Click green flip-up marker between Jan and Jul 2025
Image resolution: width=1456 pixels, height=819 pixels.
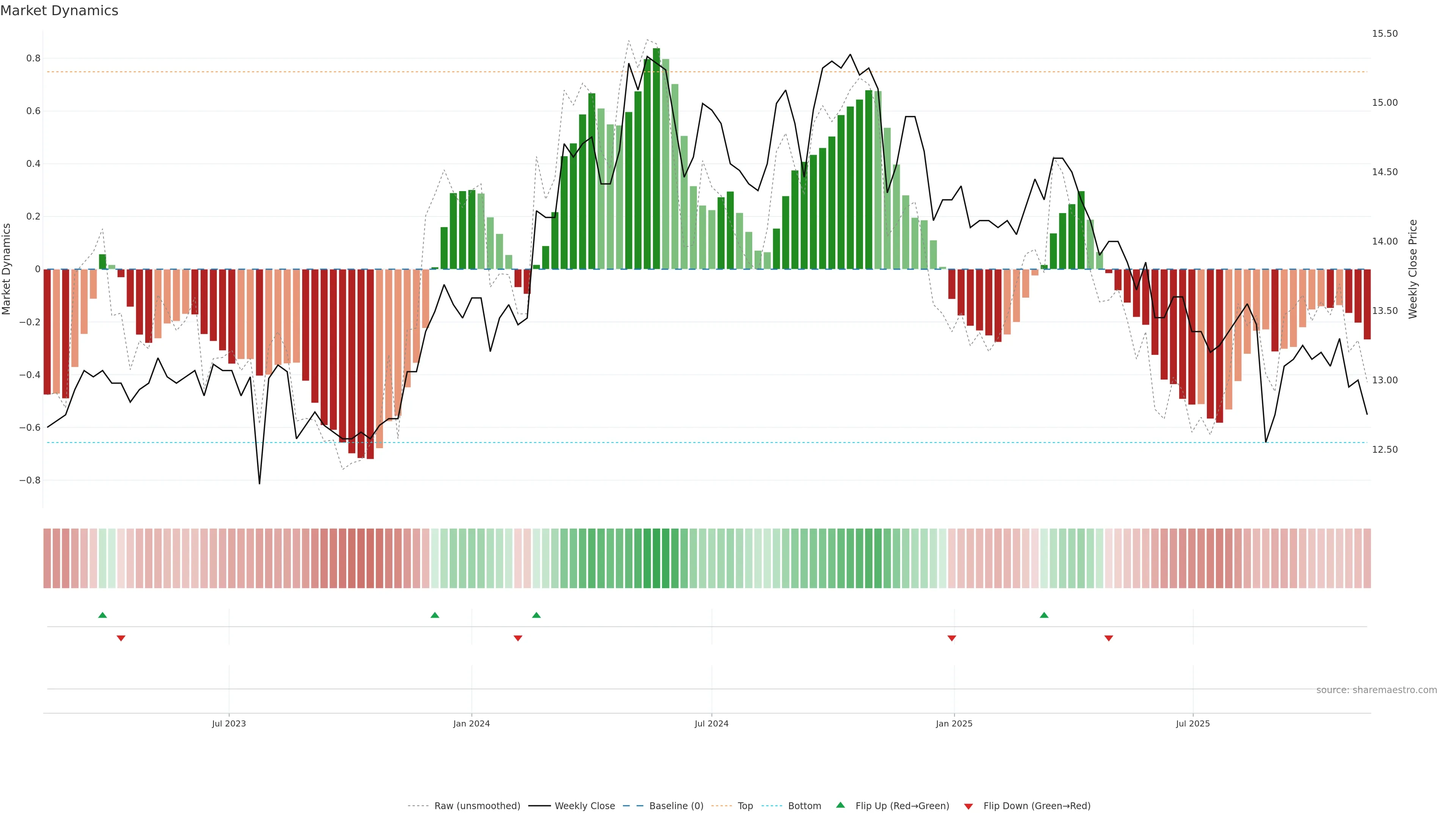click(x=1044, y=615)
